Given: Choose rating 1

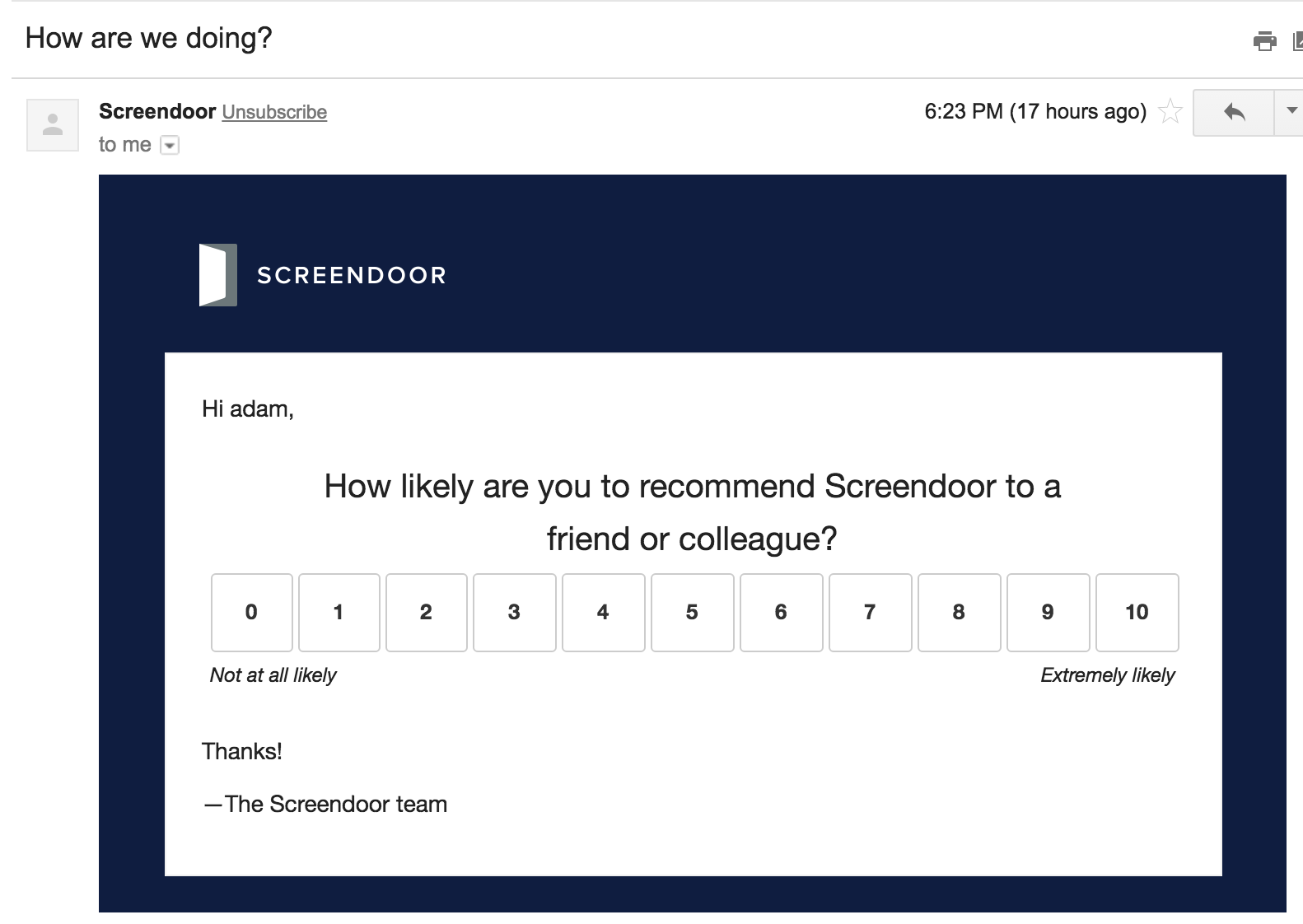Looking at the screenshot, I should pyautogui.click(x=339, y=613).
